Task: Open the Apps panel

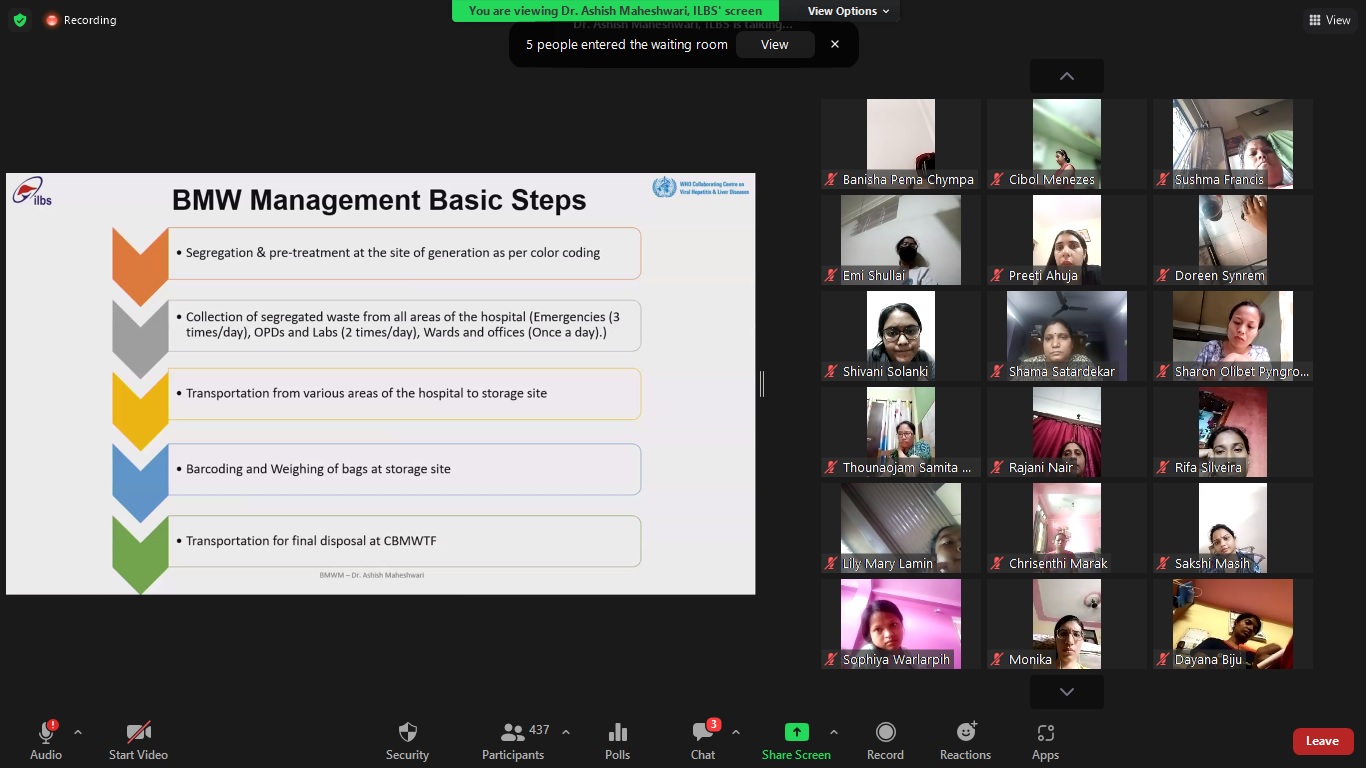Action: pyautogui.click(x=1045, y=741)
